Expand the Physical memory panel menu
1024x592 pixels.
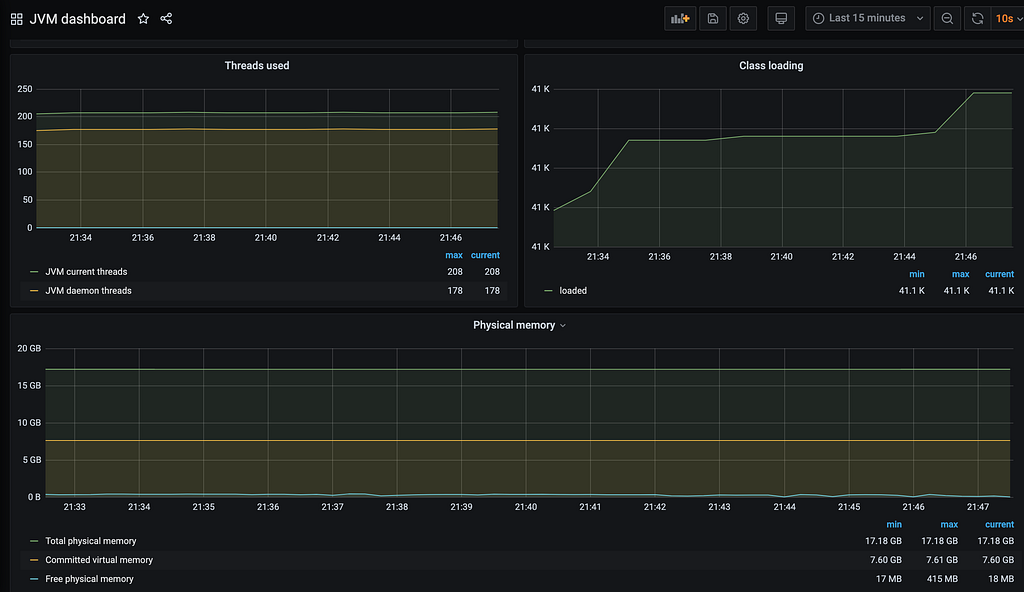(519, 325)
